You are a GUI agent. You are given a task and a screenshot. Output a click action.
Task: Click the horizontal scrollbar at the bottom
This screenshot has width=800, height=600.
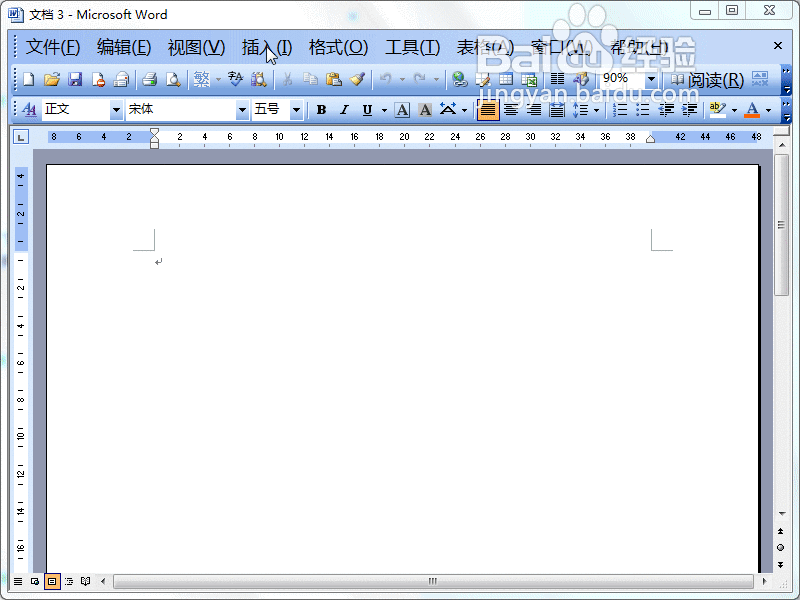pos(432,581)
